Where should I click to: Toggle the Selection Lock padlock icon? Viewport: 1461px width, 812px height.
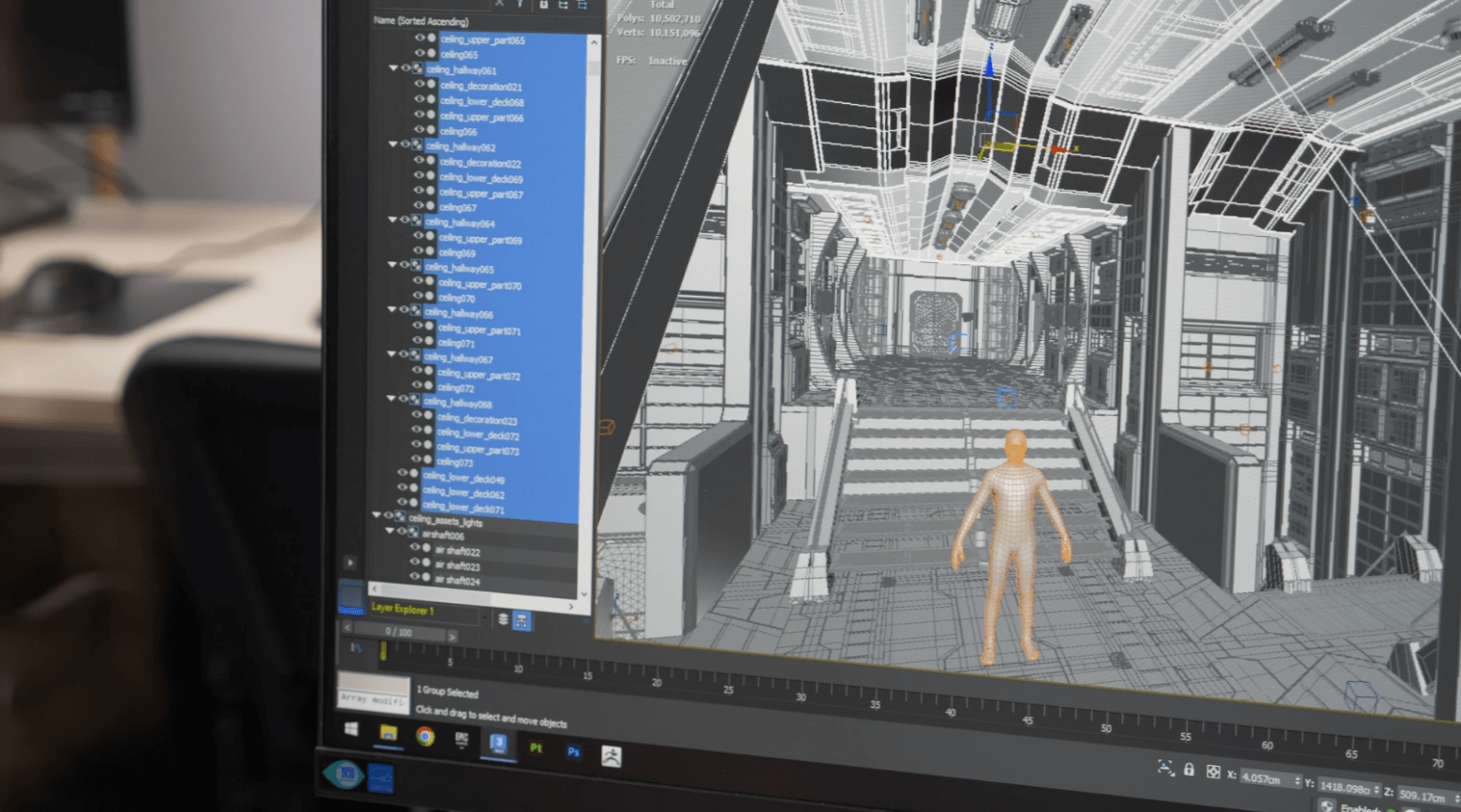coord(1189,770)
